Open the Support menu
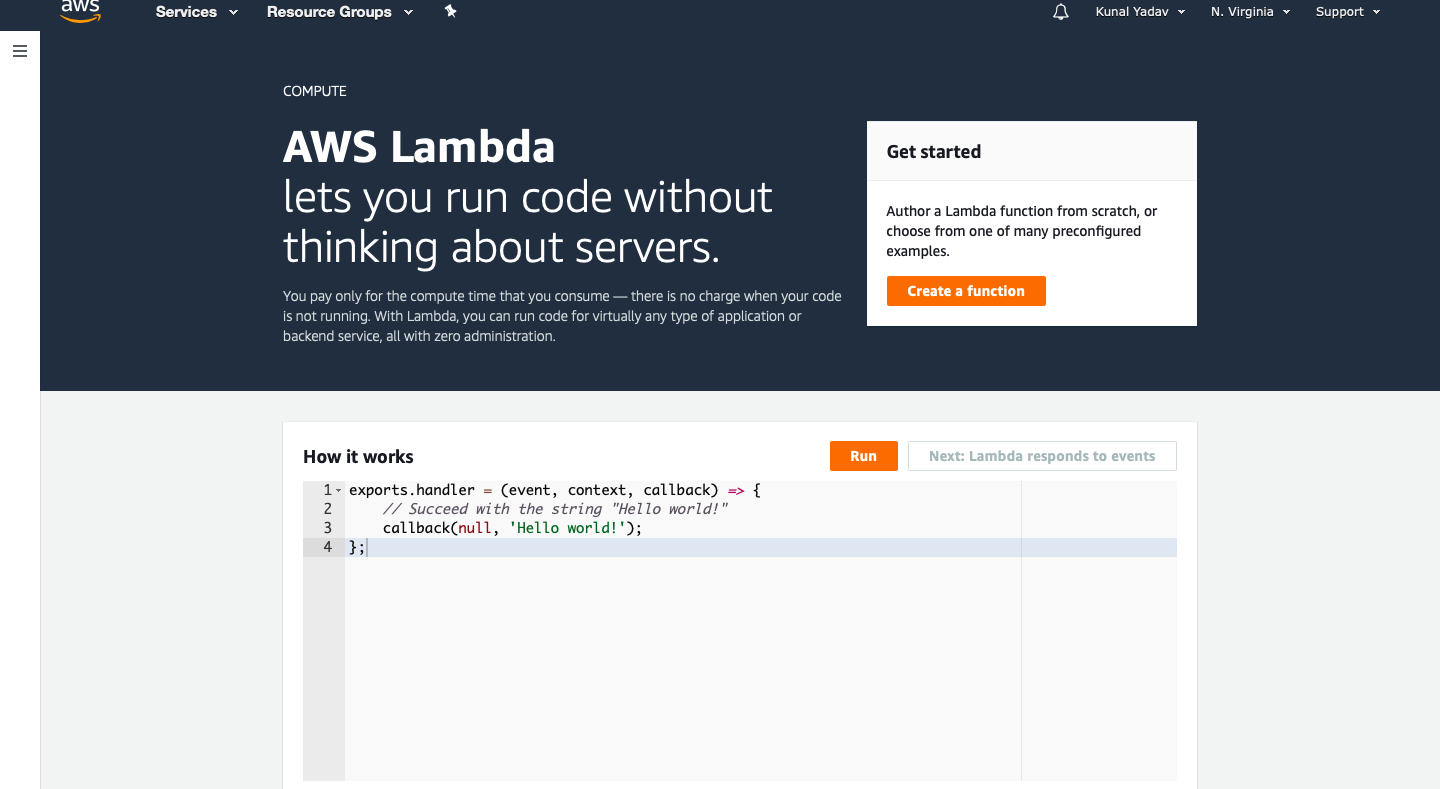 [1348, 12]
